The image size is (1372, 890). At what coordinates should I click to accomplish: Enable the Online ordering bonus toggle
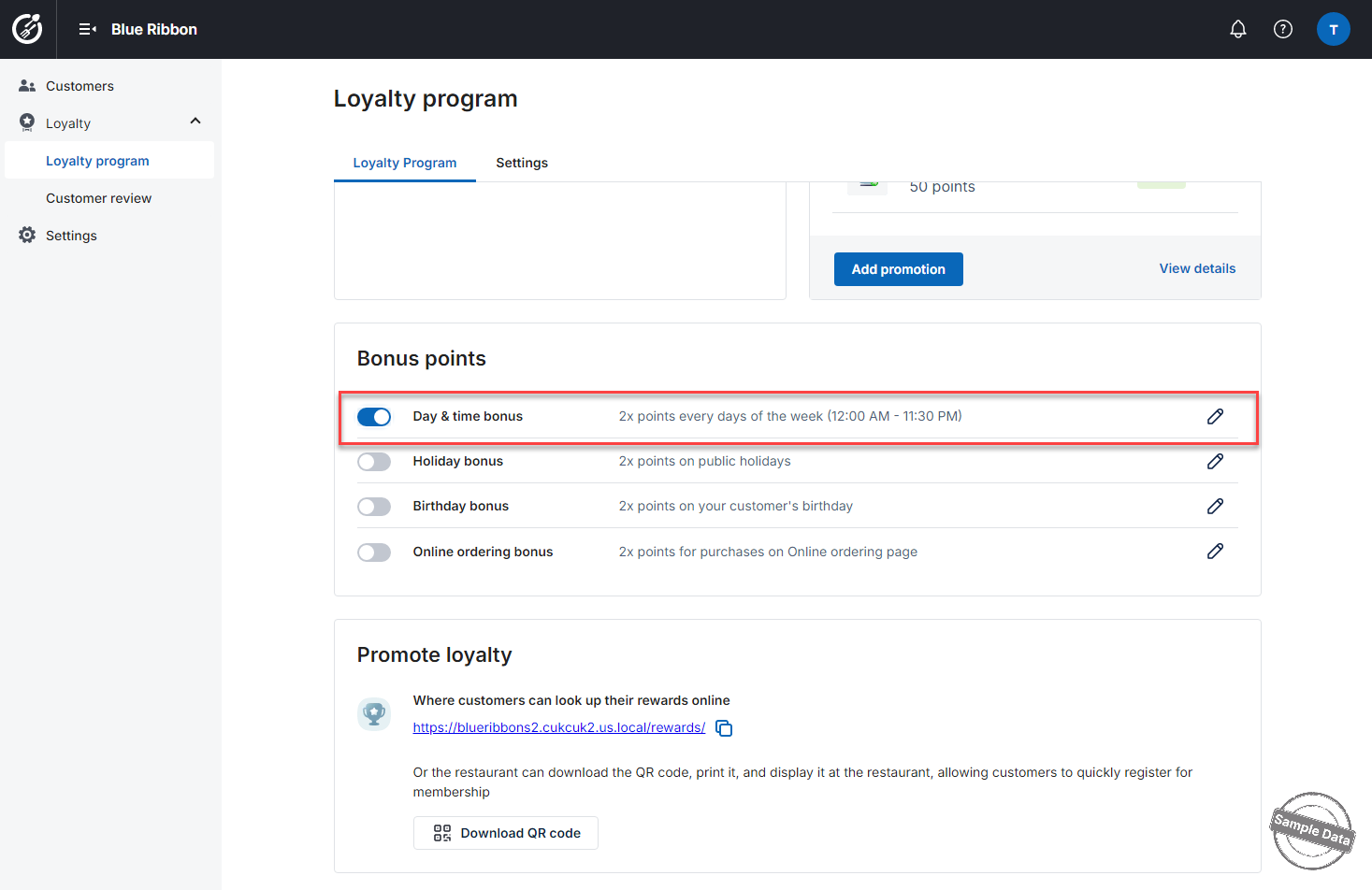click(374, 553)
